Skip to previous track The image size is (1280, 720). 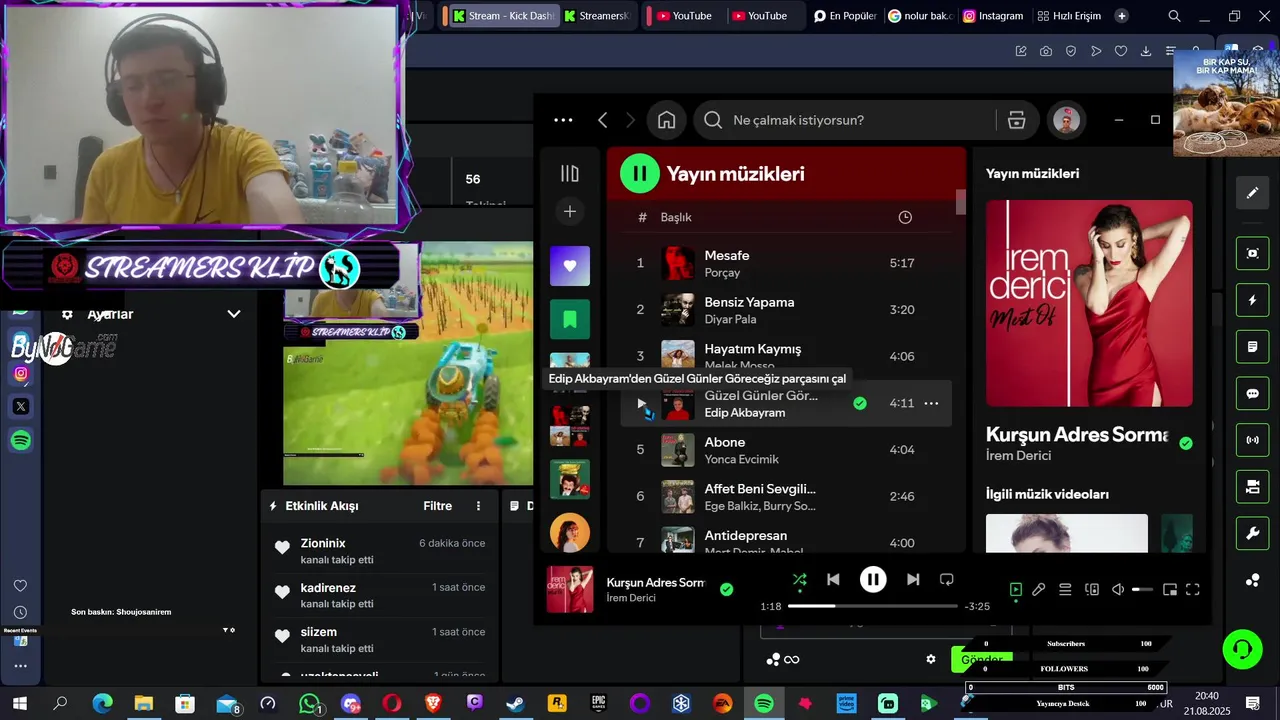pos(833,579)
